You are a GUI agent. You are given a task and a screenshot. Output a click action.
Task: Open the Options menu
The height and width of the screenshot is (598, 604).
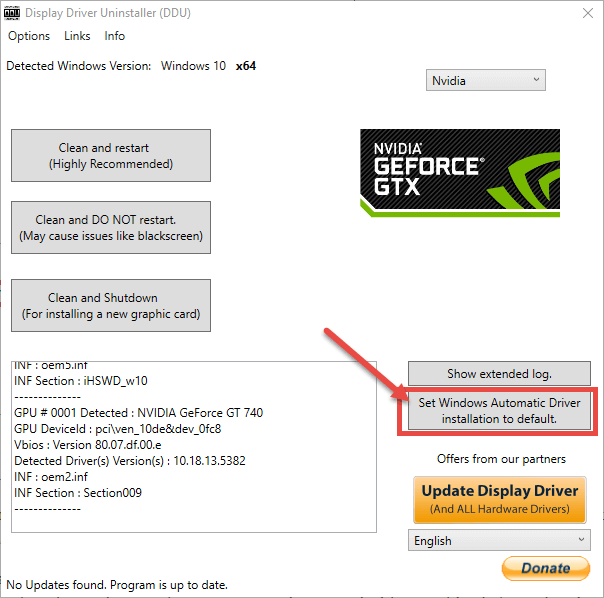click(x=29, y=36)
